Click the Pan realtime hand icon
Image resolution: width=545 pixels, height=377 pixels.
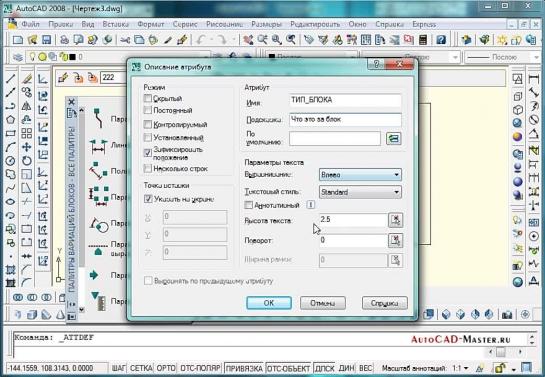[x=248, y=40]
